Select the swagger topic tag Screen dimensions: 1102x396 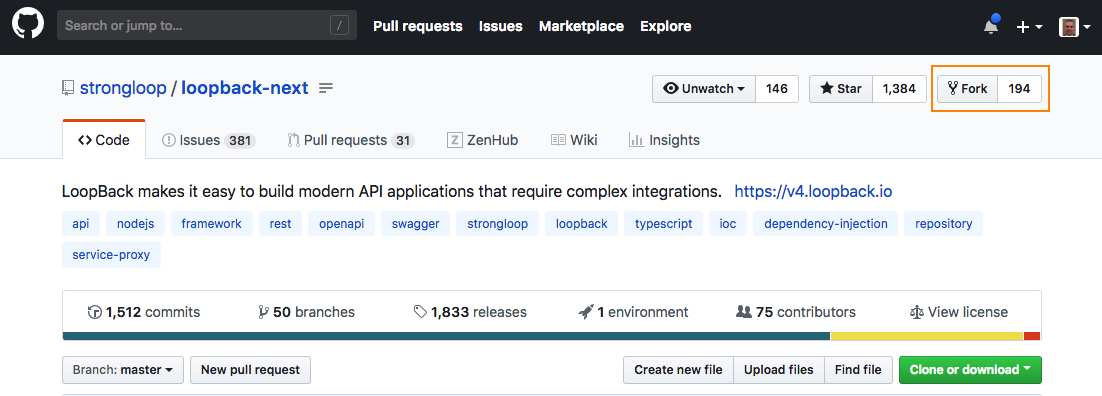415,224
